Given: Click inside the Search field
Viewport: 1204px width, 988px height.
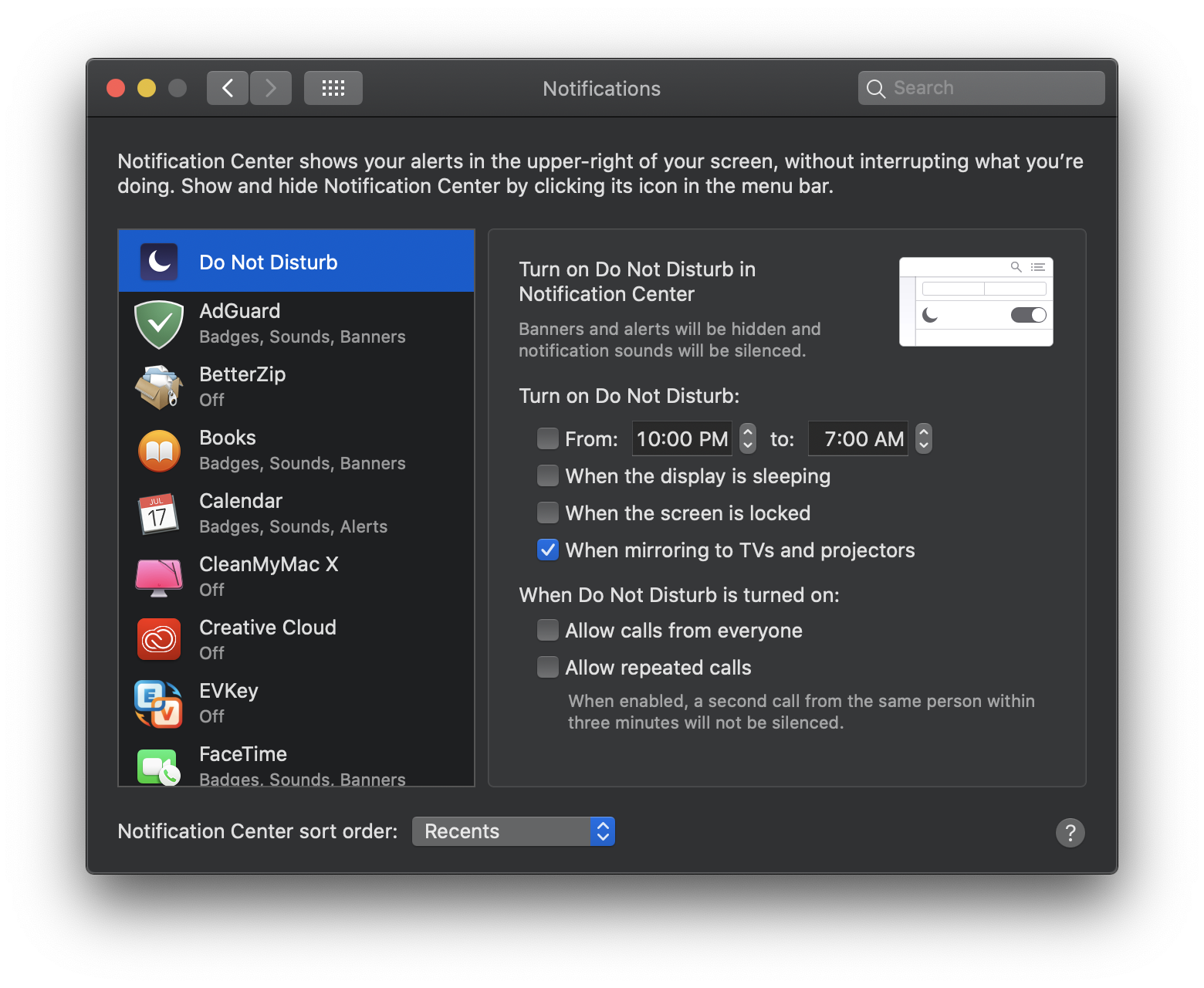Looking at the screenshot, I should pyautogui.click(x=980, y=87).
